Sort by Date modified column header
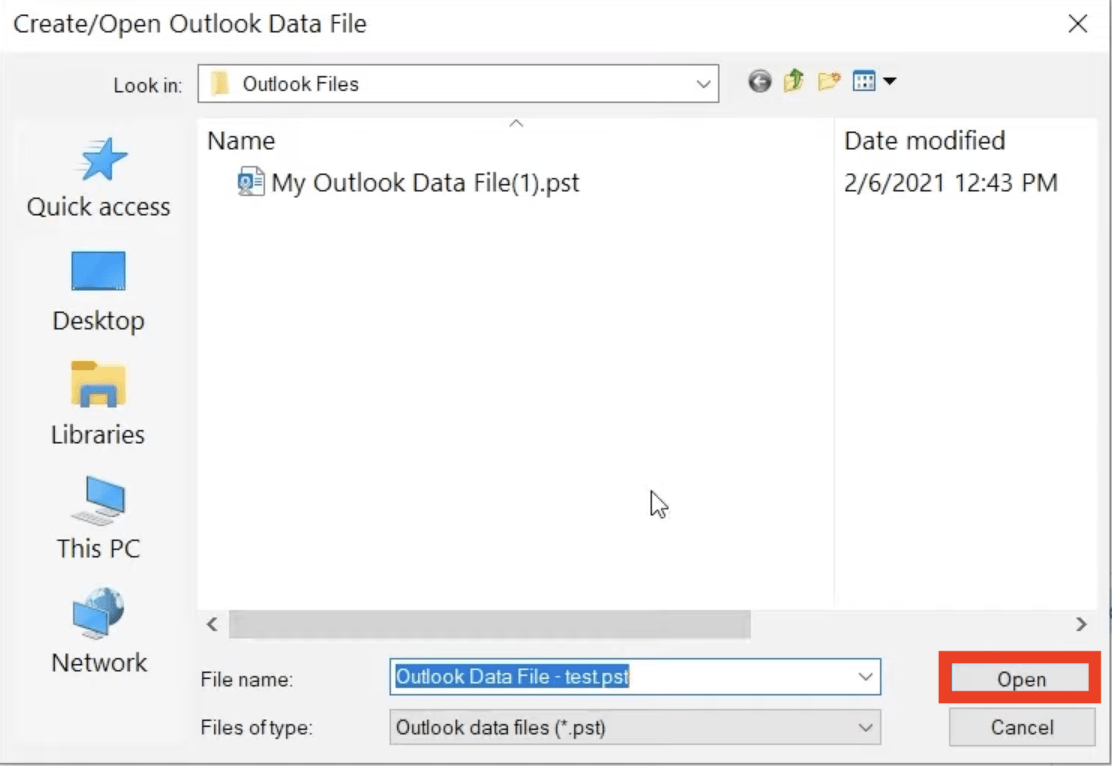 pos(924,140)
